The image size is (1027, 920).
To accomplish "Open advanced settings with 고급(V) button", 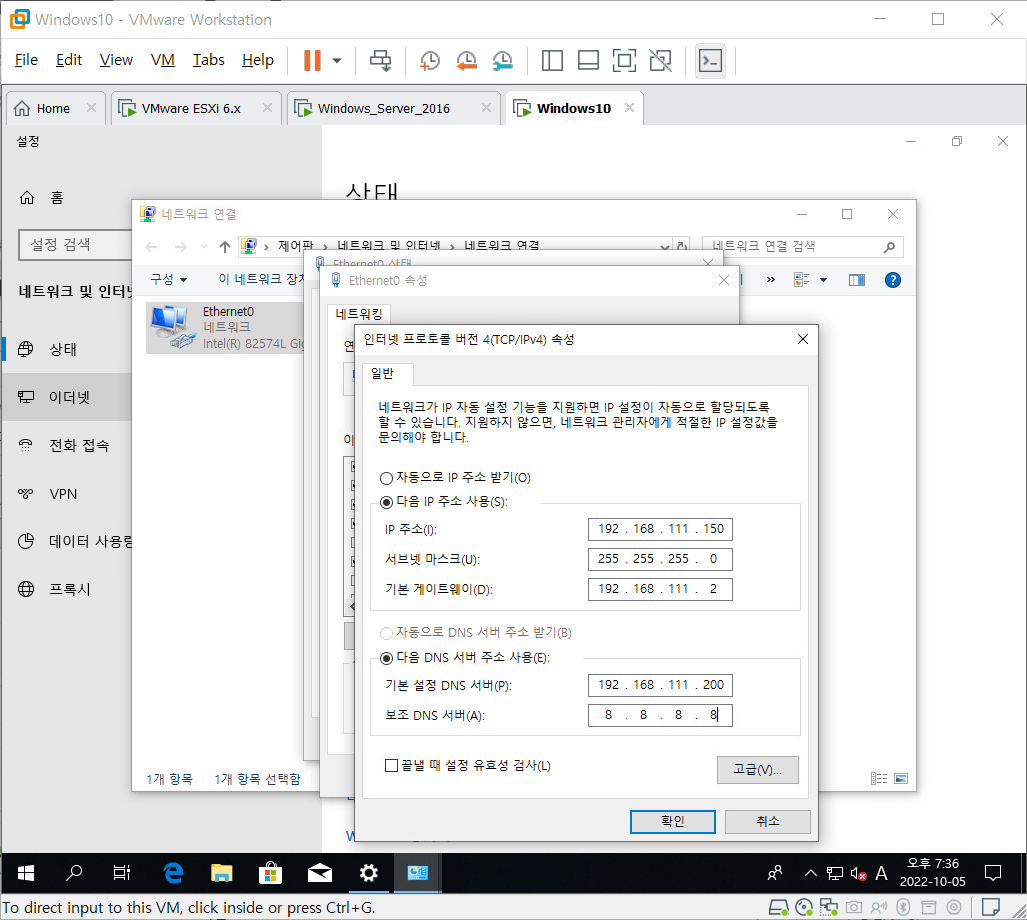I will click(758, 770).
